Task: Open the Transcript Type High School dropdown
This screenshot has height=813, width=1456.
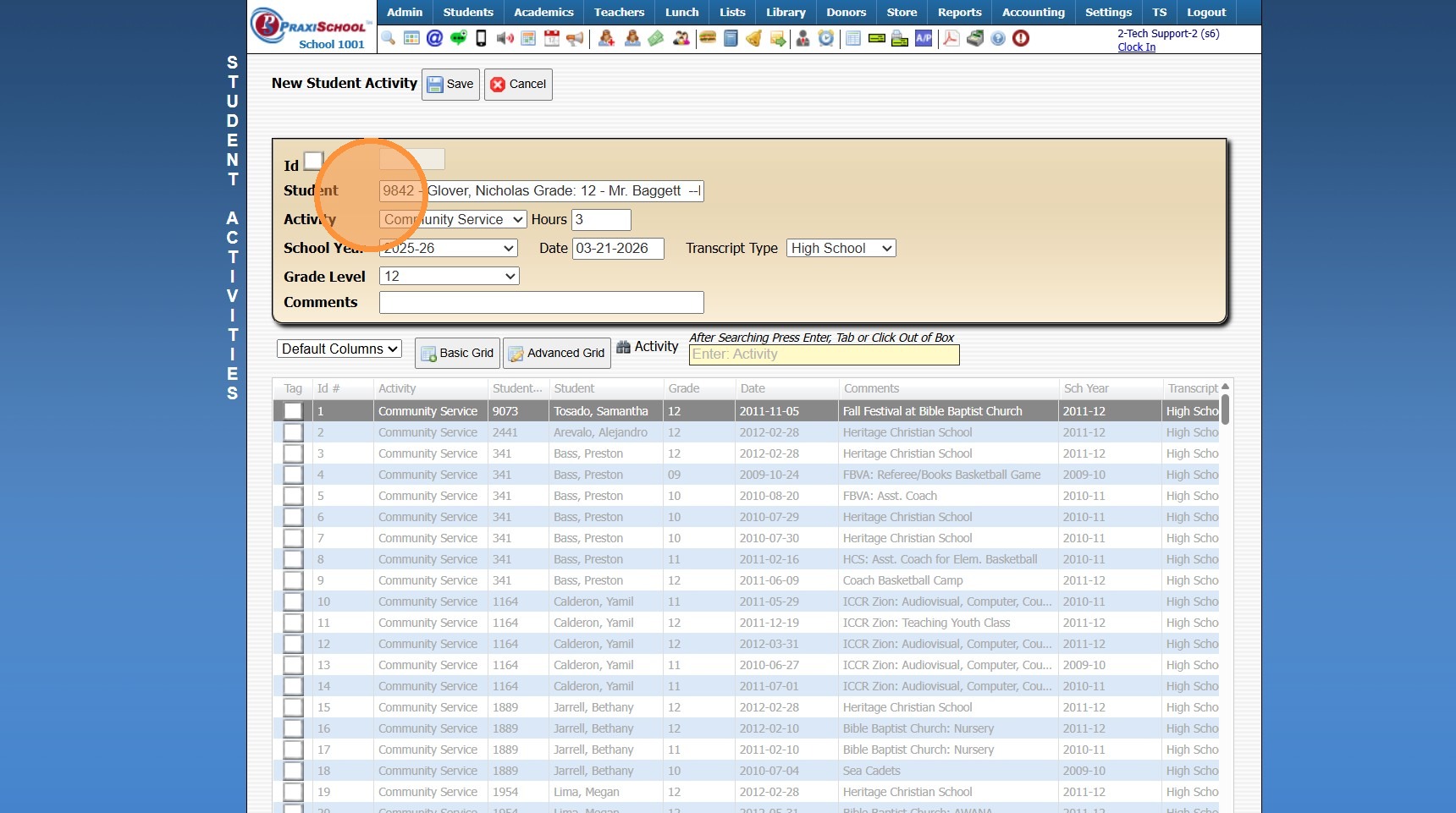Action: [x=841, y=249]
